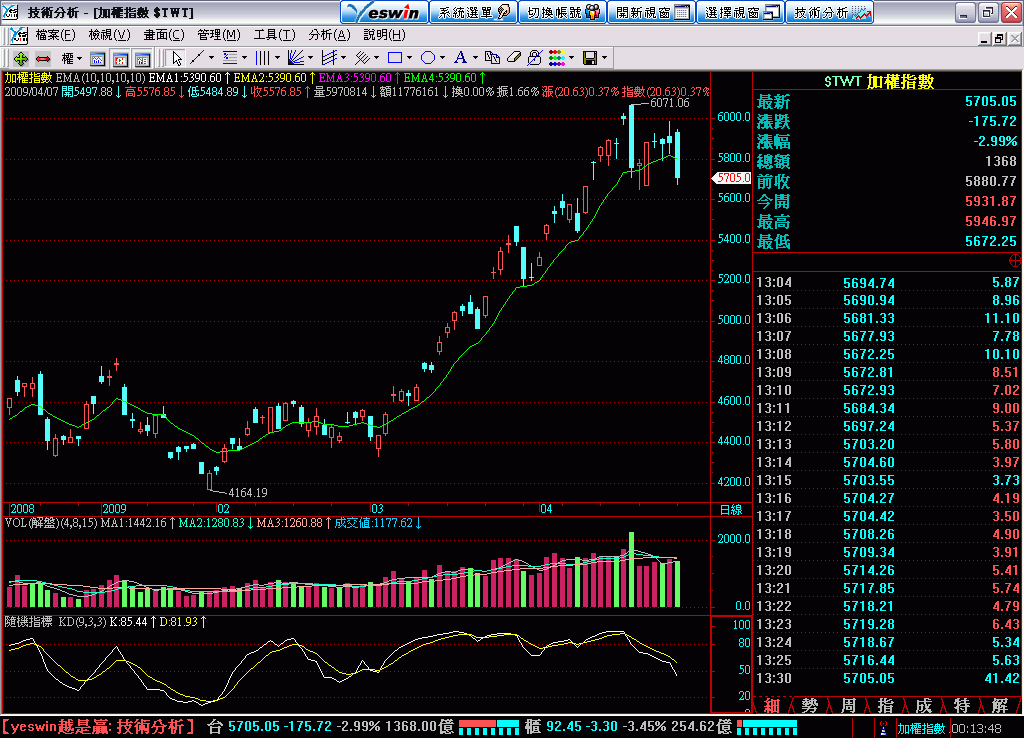Click the floppy disk save icon
The height and width of the screenshot is (738, 1024).
point(590,58)
